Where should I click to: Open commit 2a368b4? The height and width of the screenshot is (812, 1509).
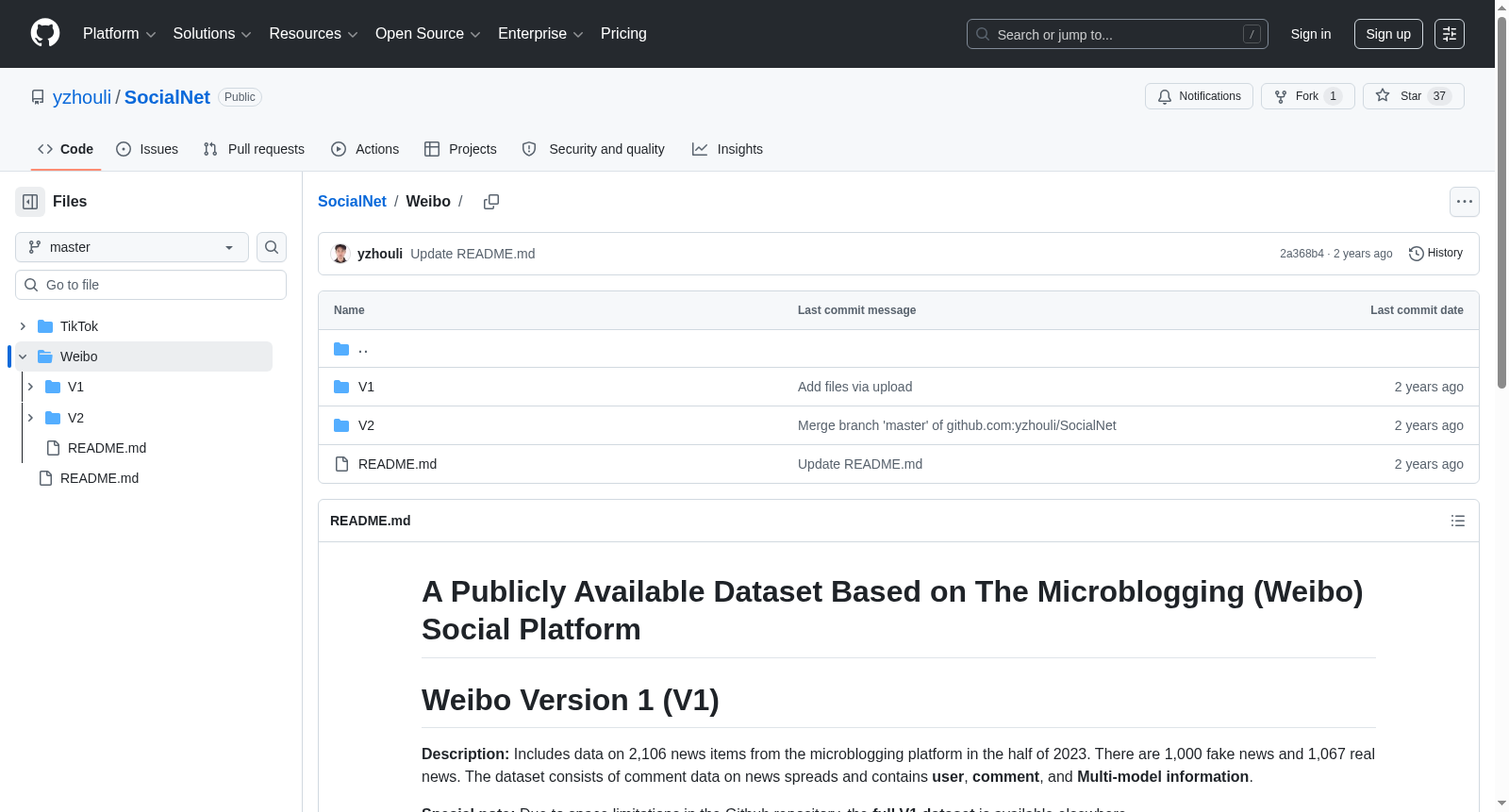(1302, 254)
